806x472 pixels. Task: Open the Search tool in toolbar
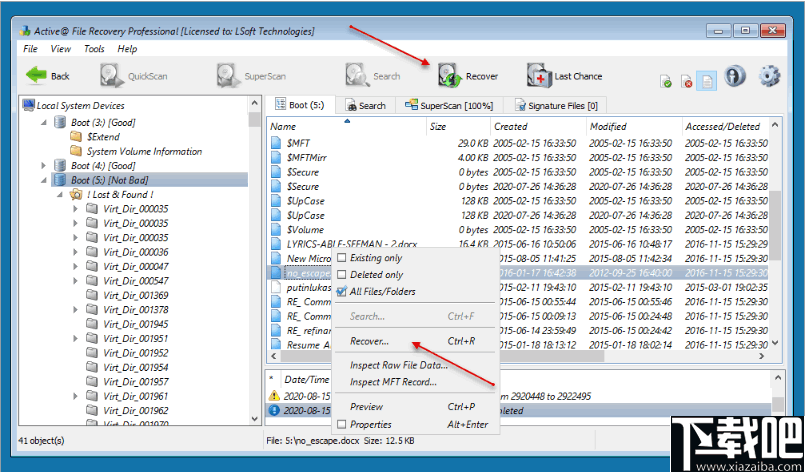click(x=373, y=76)
